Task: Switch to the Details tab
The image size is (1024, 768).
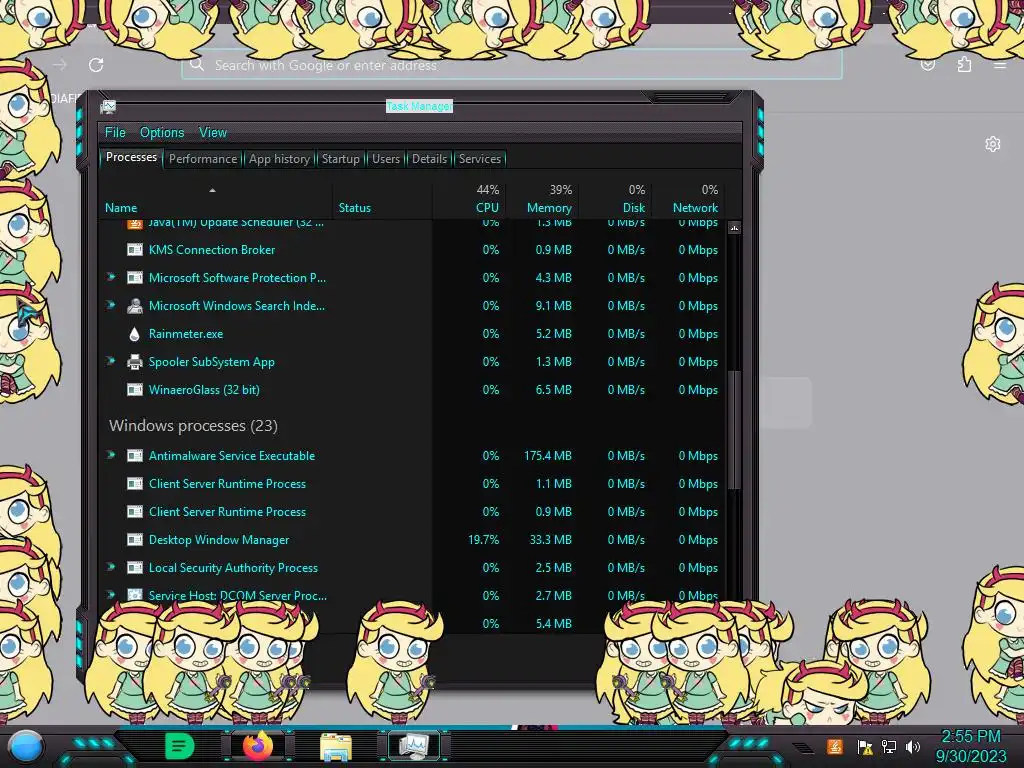Action: pyautogui.click(x=429, y=159)
